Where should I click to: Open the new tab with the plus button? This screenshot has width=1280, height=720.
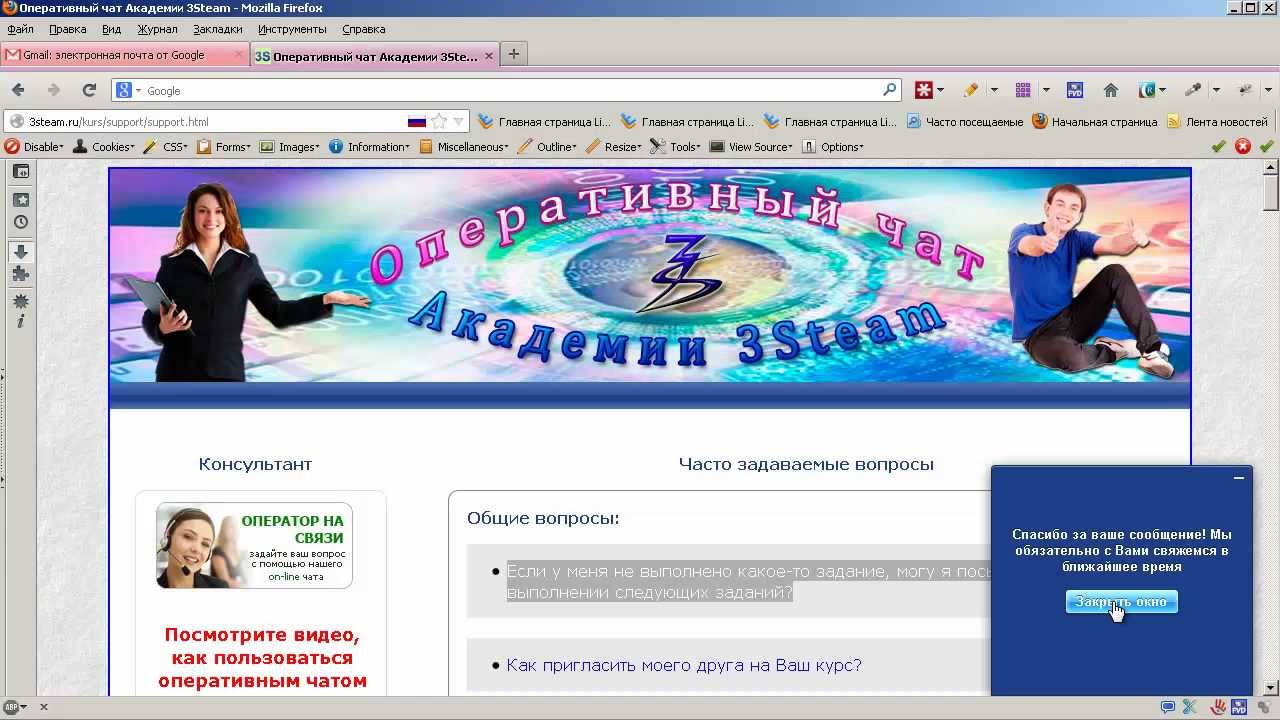(x=513, y=55)
